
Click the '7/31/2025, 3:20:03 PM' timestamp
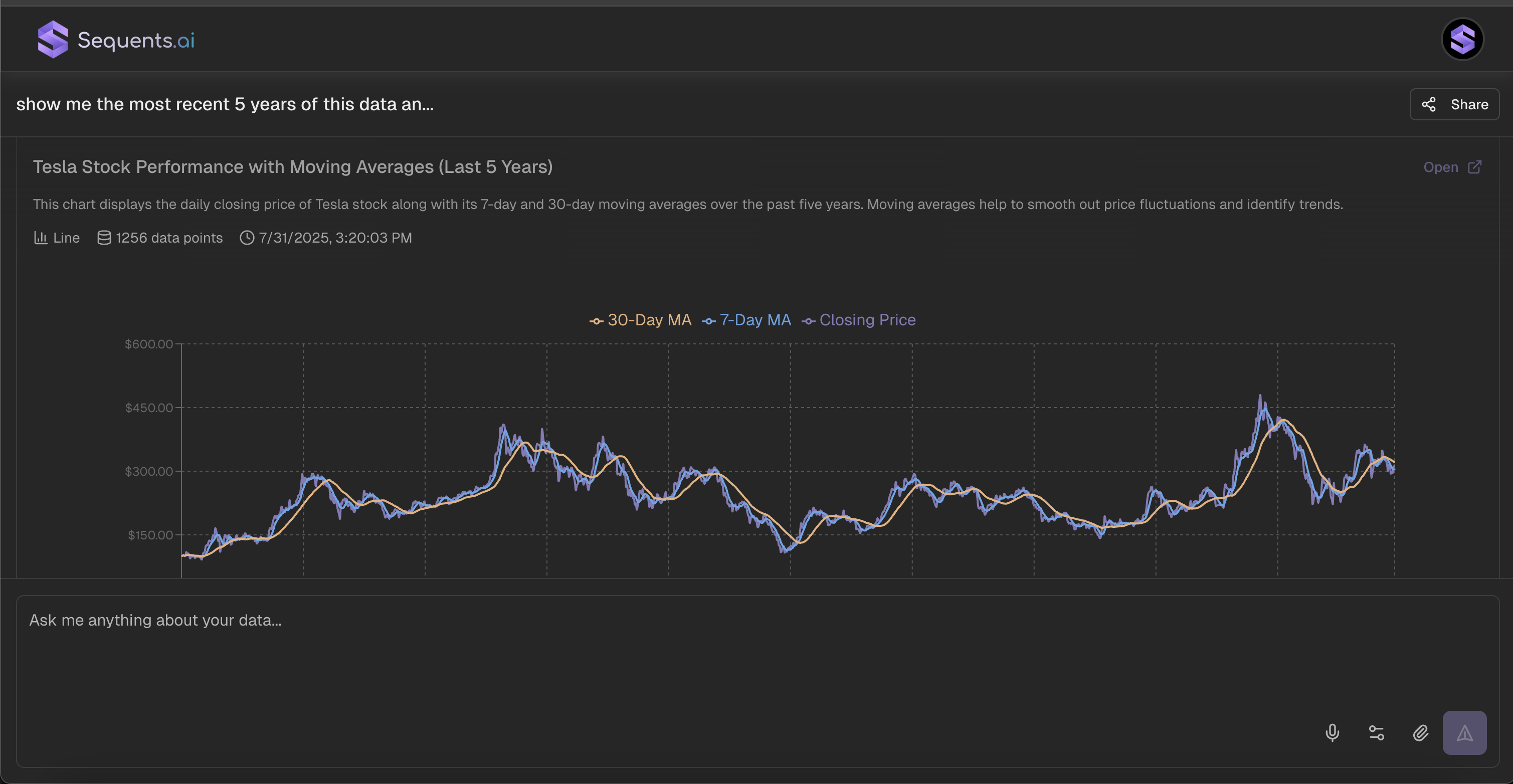[335, 238]
